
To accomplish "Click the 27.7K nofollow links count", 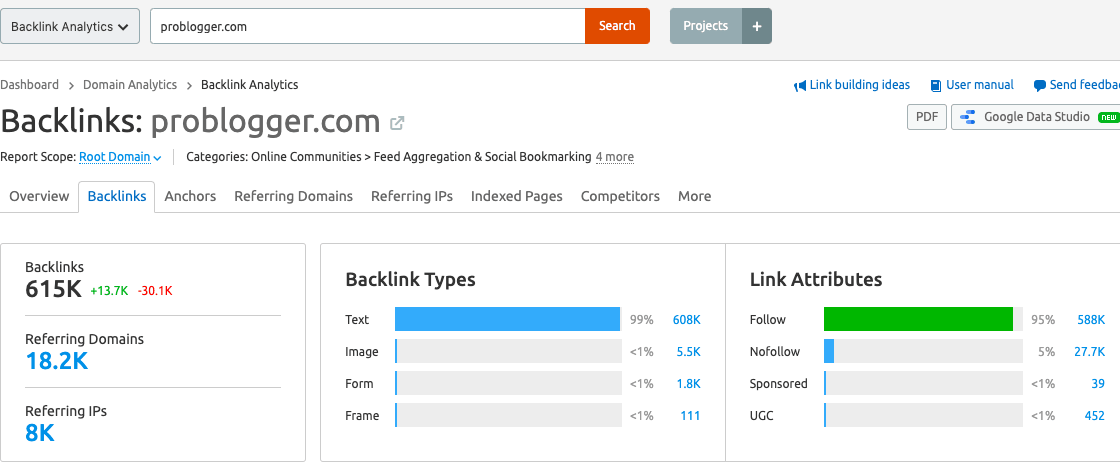I will click(x=1089, y=352).
